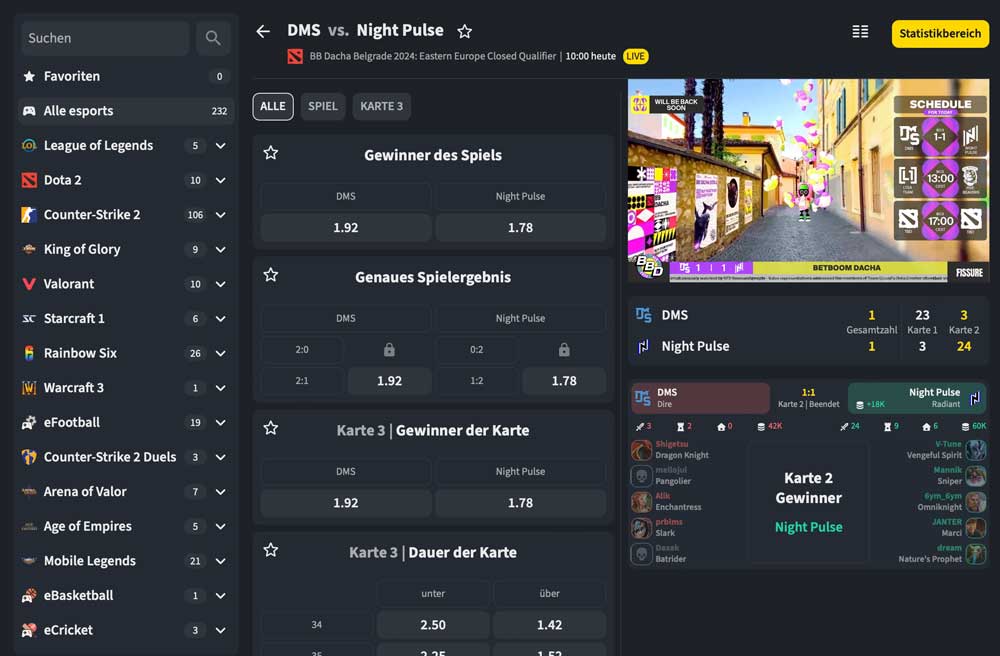
Task: Favorite the Gewinner des Spiels market
Action: pyautogui.click(x=271, y=153)
